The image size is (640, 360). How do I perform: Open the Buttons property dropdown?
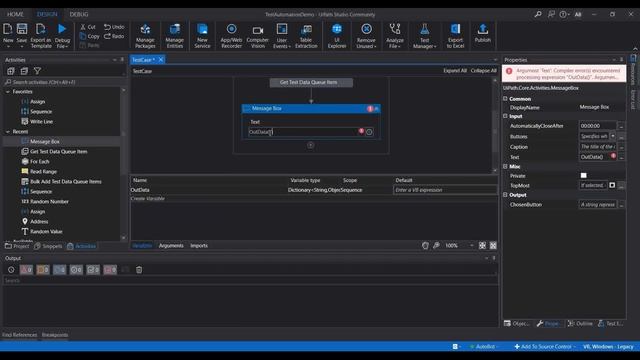tap(613, 136)
